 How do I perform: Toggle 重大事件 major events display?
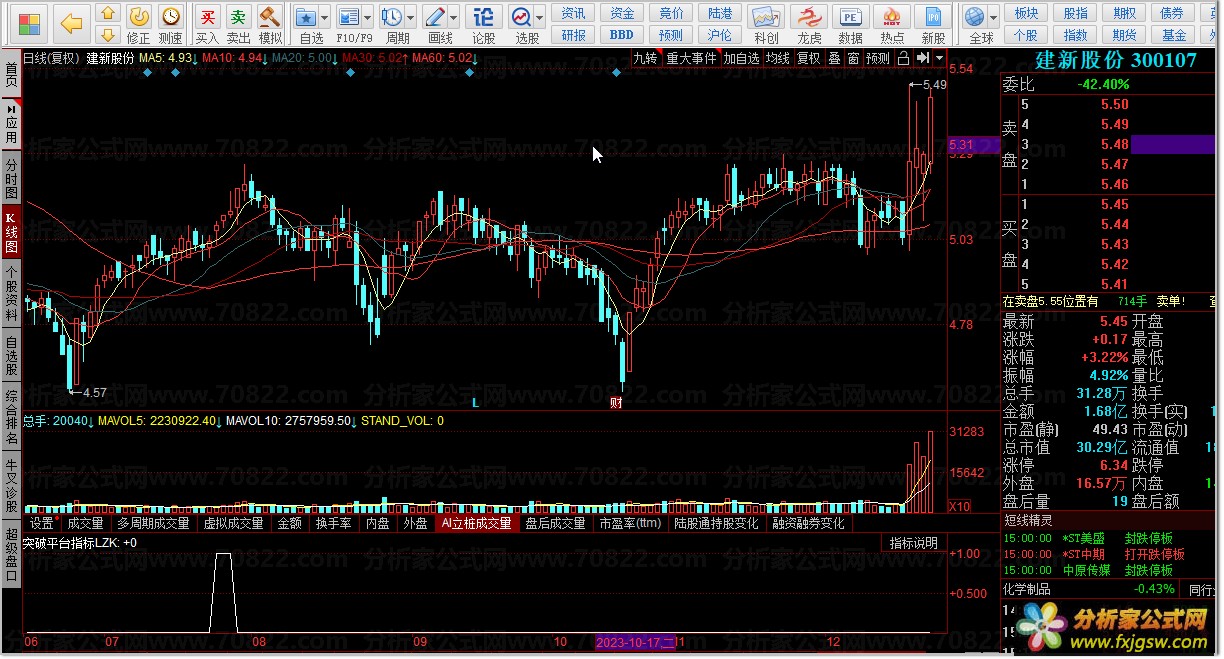[692, 58]
